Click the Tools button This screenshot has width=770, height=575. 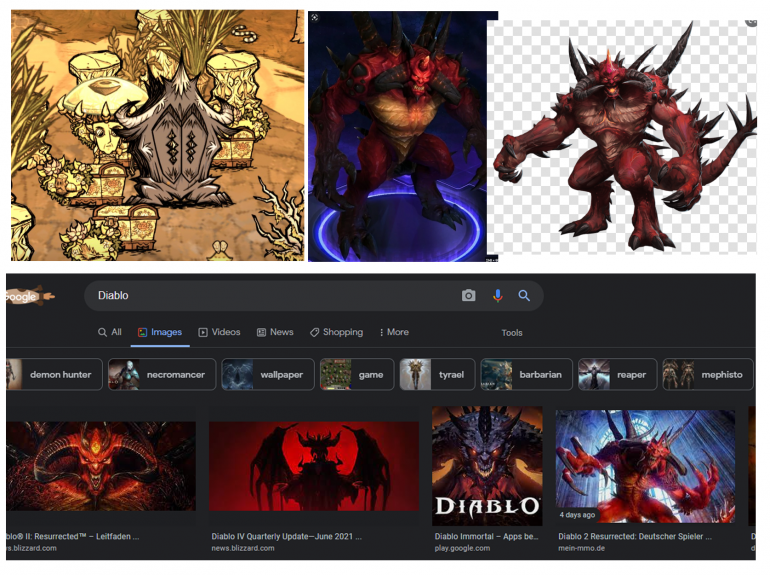[x=512, y=333]
